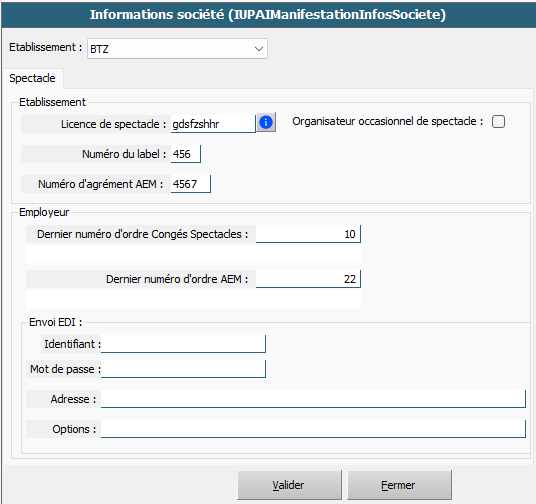Screen dimensions: 536x504
Task: Click the Organisateur occasionnel de spectacle label
Action: click(x=388, y=121)
